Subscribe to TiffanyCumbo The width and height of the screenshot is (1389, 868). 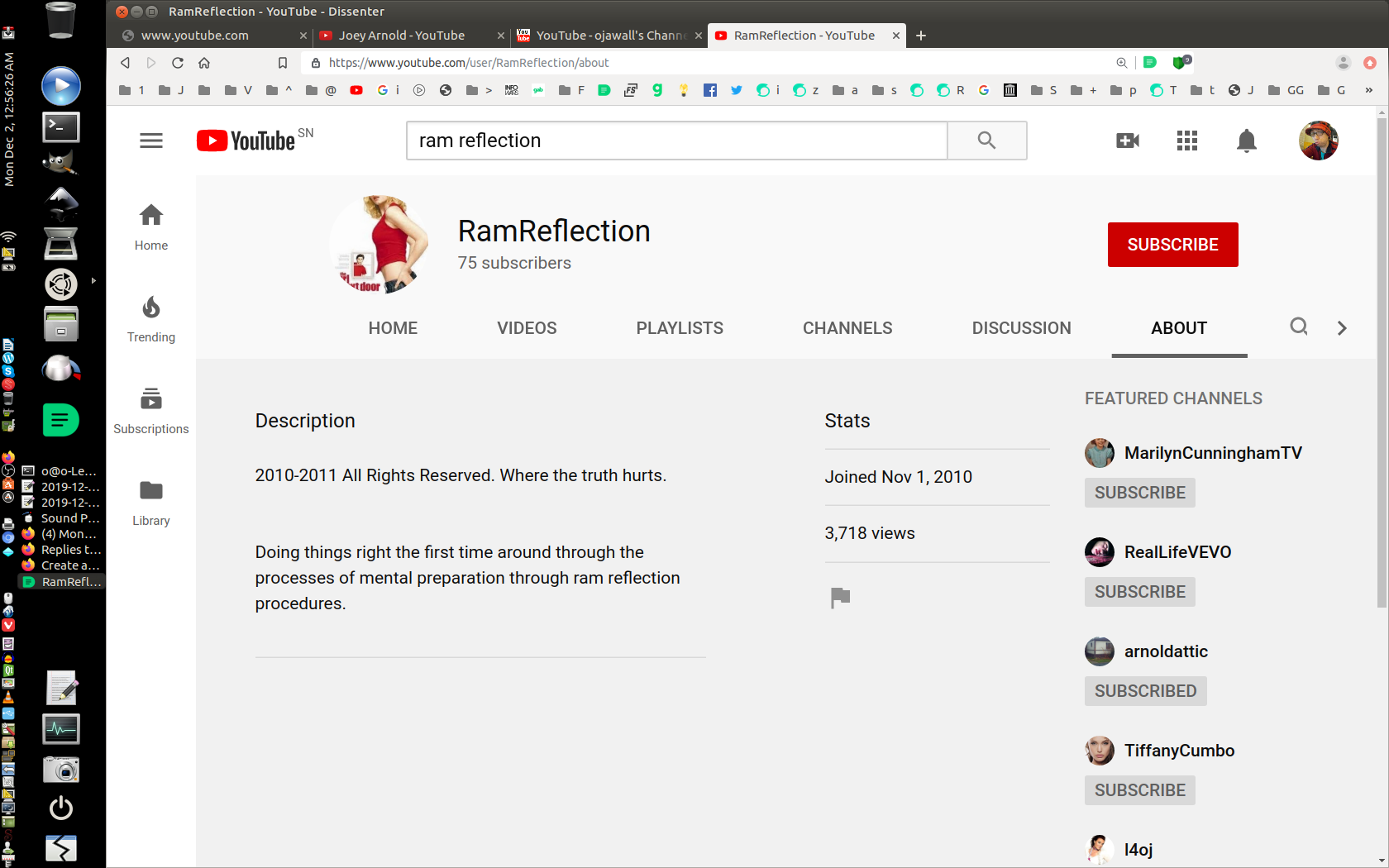(x=1140, y=790)
